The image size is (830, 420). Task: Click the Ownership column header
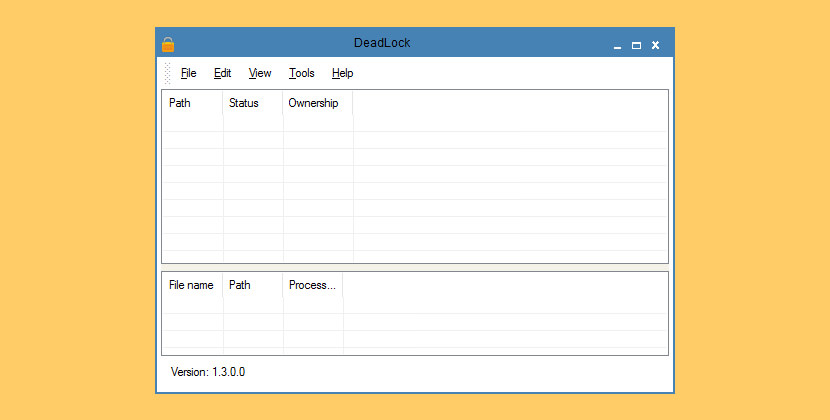[x=318, y=103]
